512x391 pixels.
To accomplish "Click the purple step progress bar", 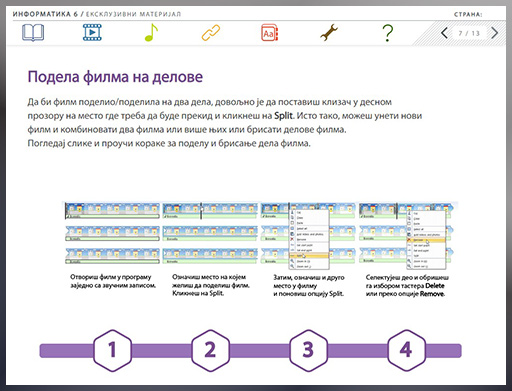I will coord(250,351).
